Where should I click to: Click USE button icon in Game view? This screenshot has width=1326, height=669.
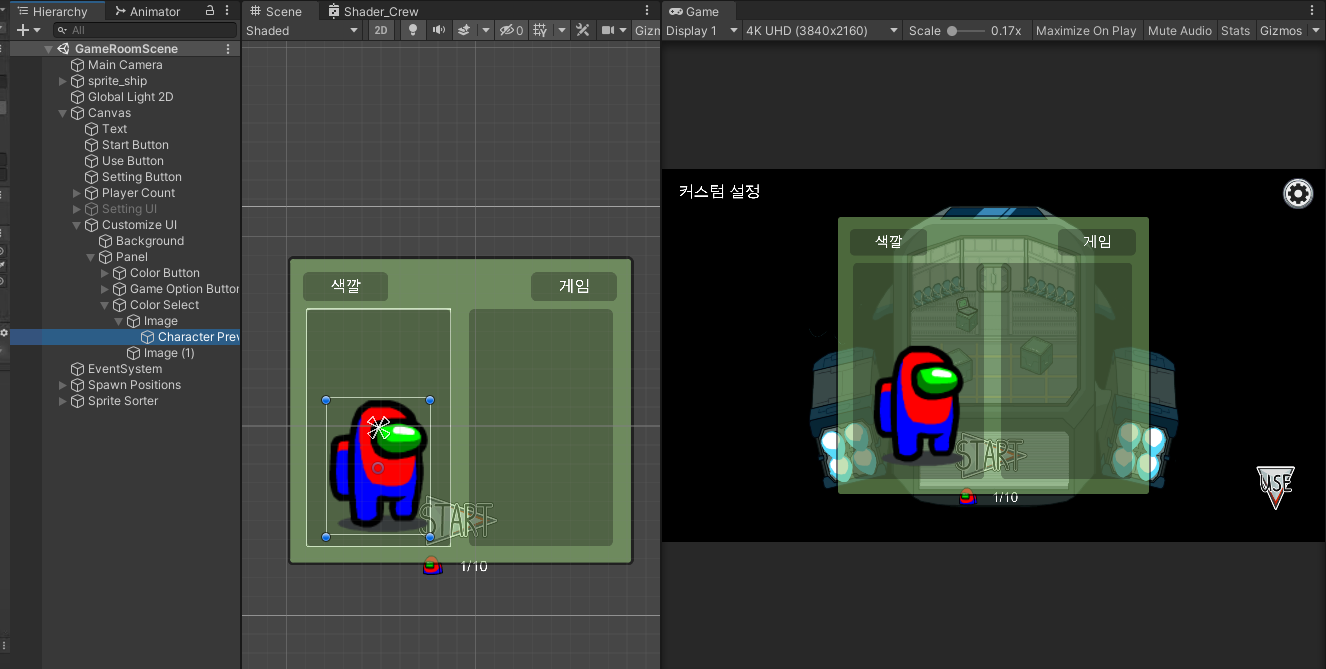tap(1275, 486)
